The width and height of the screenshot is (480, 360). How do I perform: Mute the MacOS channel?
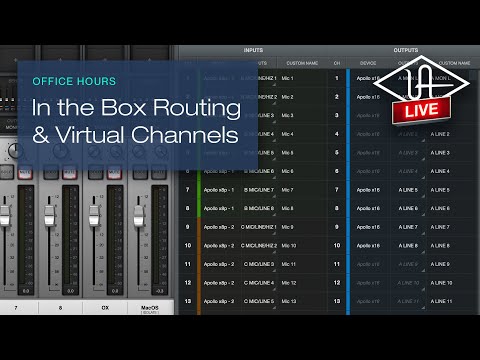pyautogui.click(x=159, y=173)
